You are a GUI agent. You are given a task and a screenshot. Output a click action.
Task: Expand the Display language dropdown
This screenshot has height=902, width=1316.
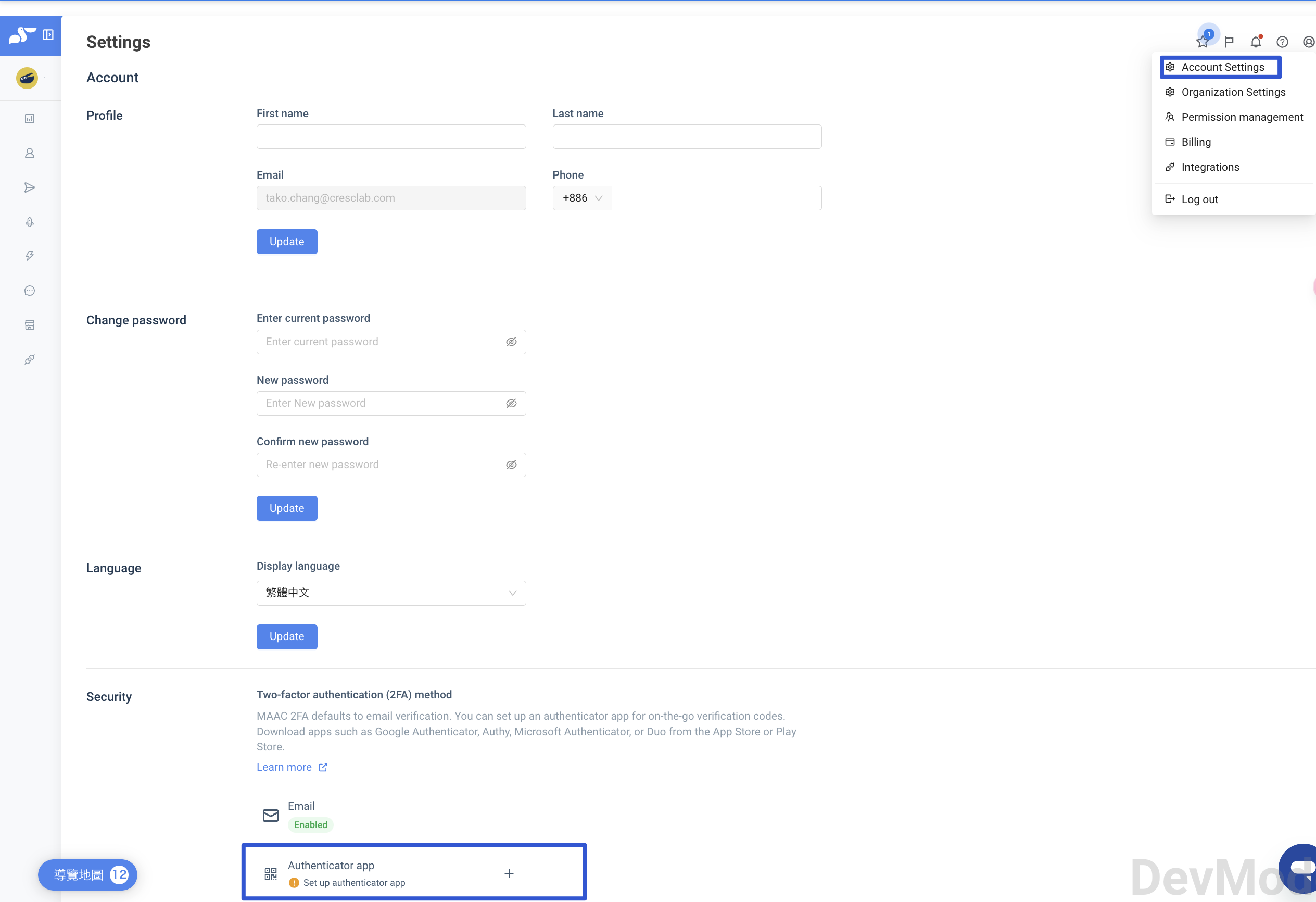point(391,593)
